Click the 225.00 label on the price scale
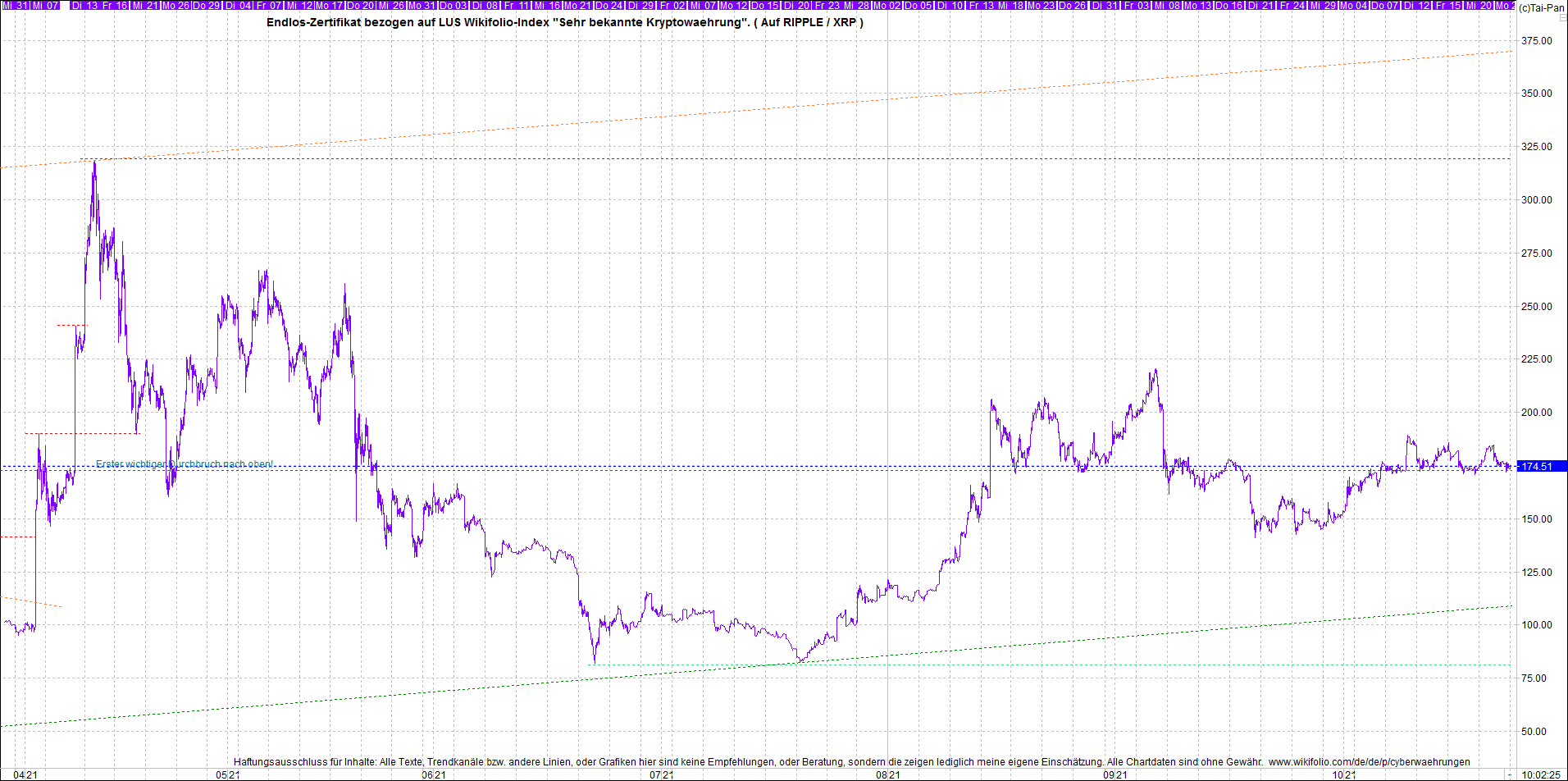The height and width of the screenshot is (781, 1568). [x=1536, y=359]
